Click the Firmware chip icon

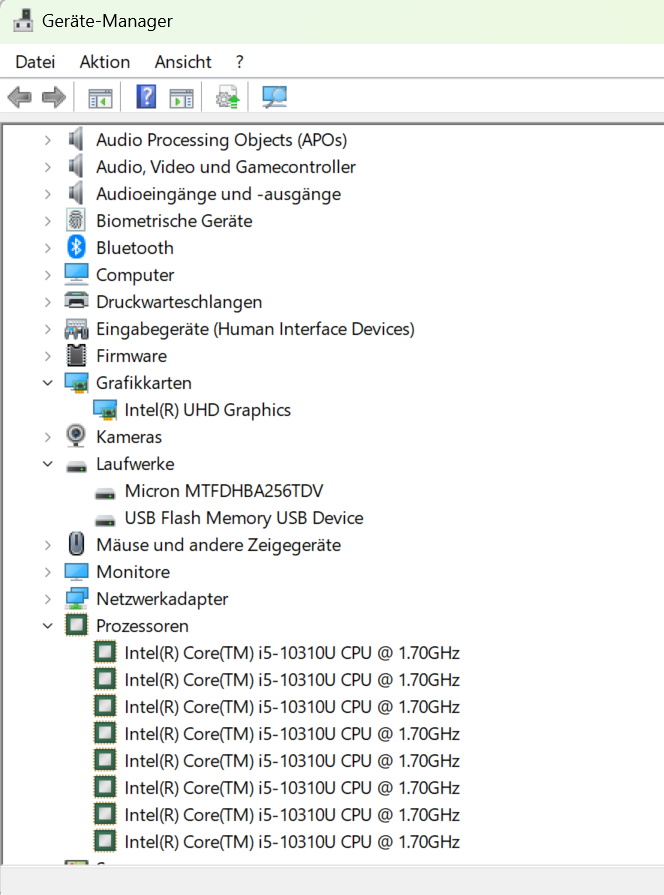(76, 355)
